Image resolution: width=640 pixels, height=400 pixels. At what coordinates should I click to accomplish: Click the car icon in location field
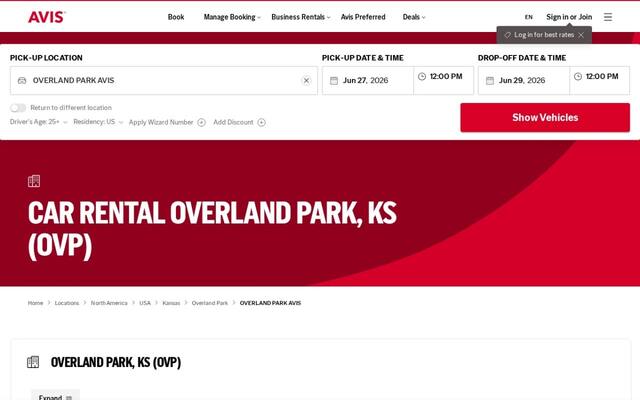(x=22, y=81)
